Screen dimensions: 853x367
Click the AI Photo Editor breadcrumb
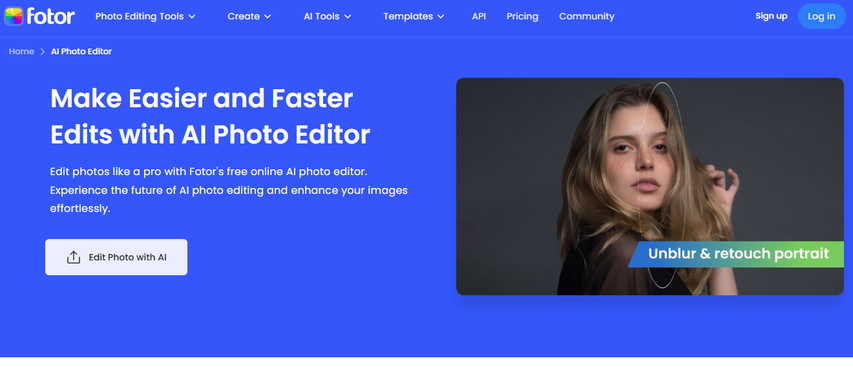[81, 52]
